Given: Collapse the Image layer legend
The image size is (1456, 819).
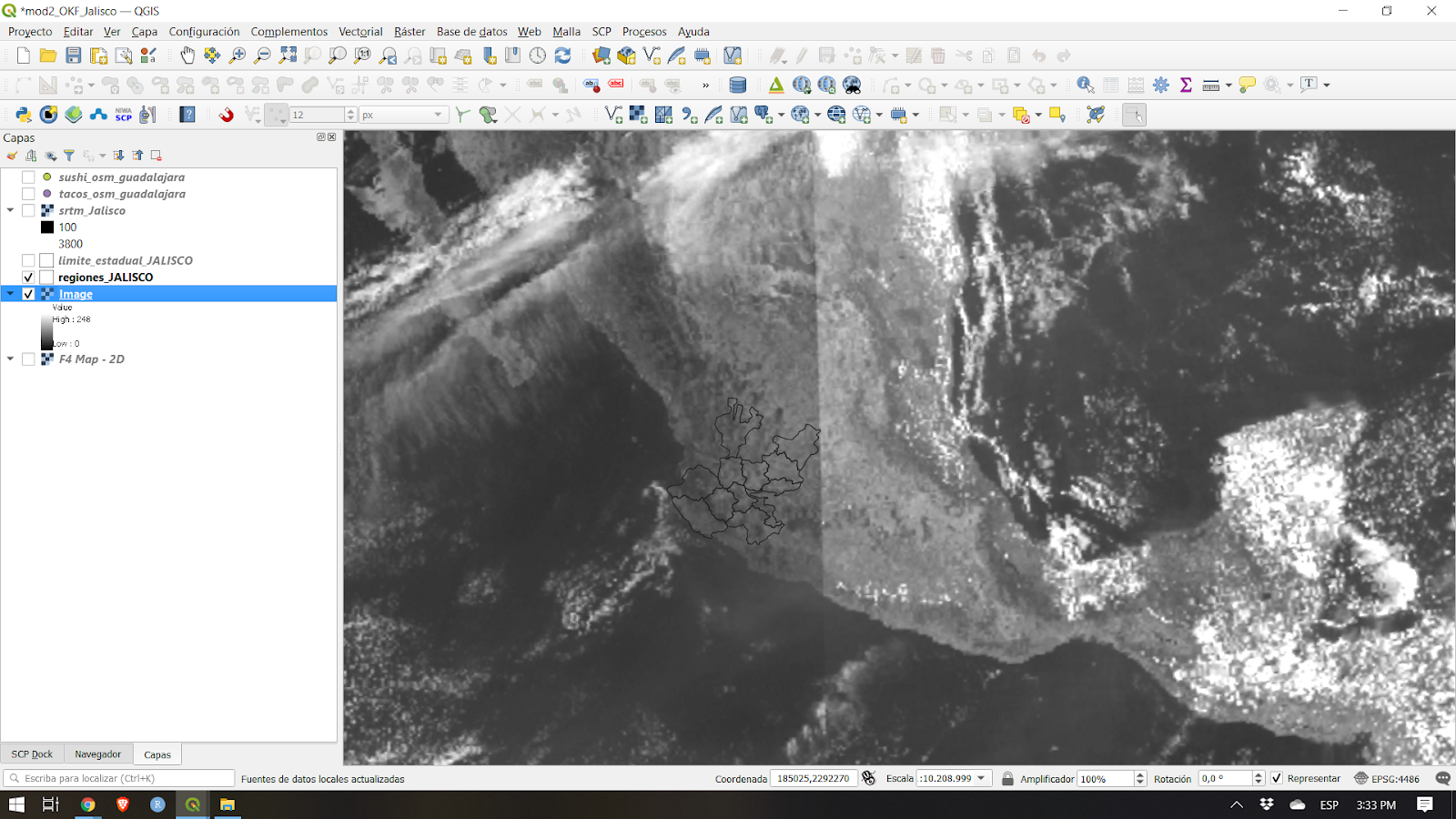Looking at the screenshot, I should (x=10, y=294).
